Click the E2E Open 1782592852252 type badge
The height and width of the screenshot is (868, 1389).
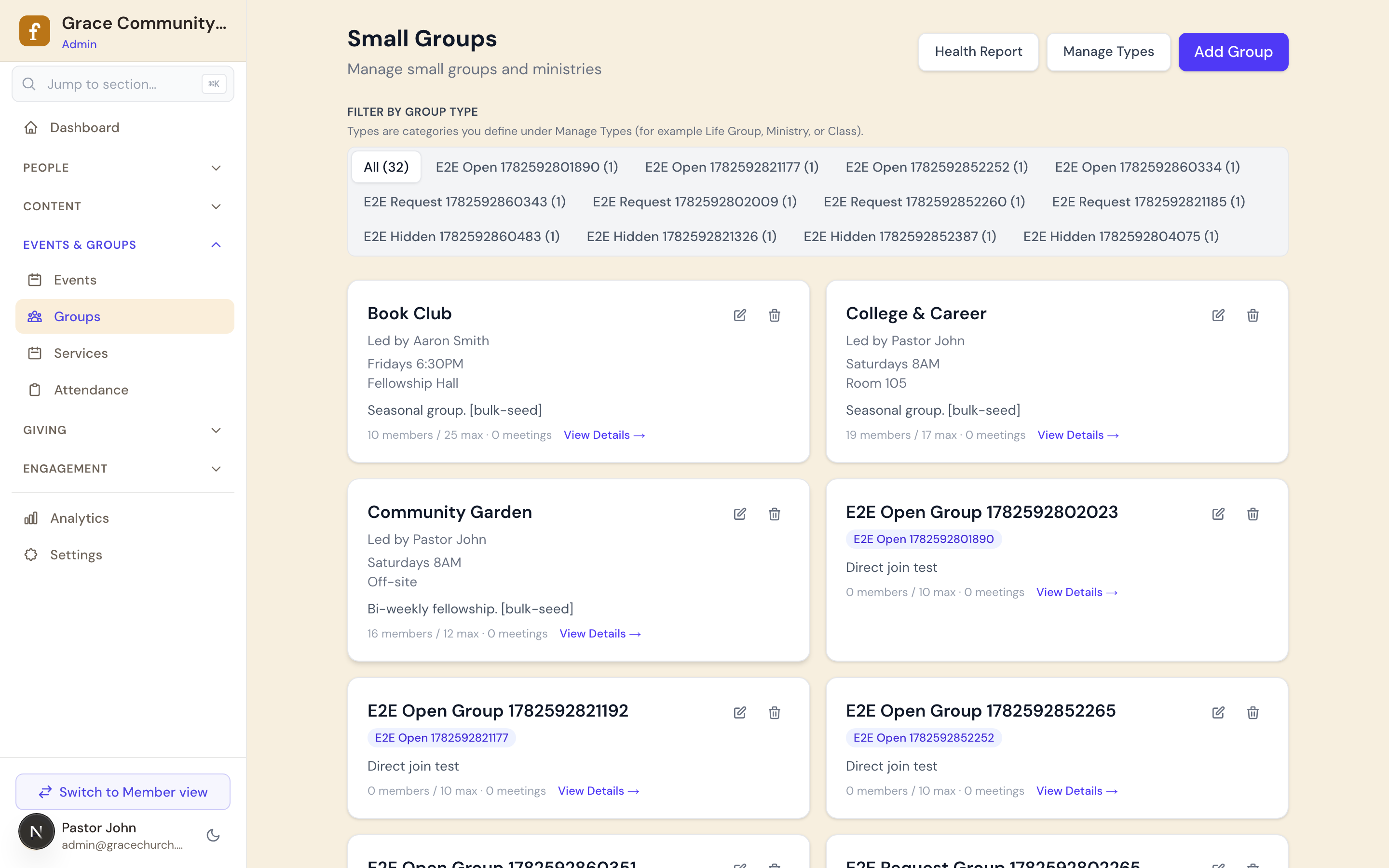[923, 738]
